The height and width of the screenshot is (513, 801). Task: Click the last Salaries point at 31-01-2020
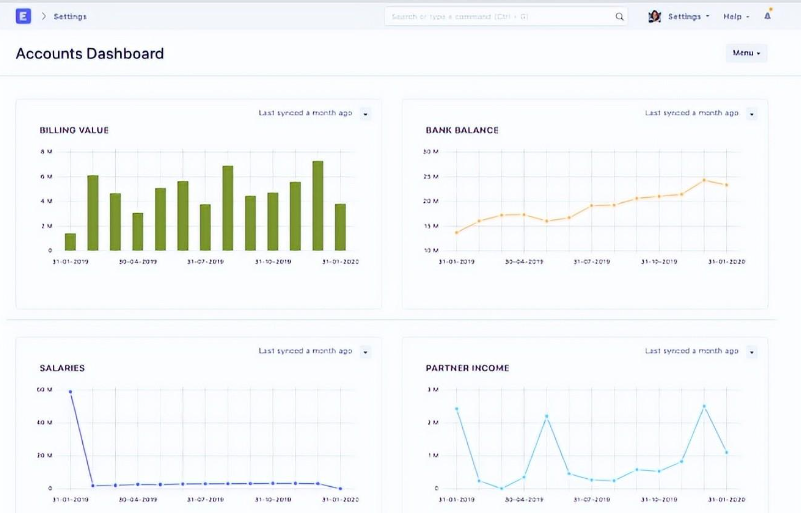(340, 488)
